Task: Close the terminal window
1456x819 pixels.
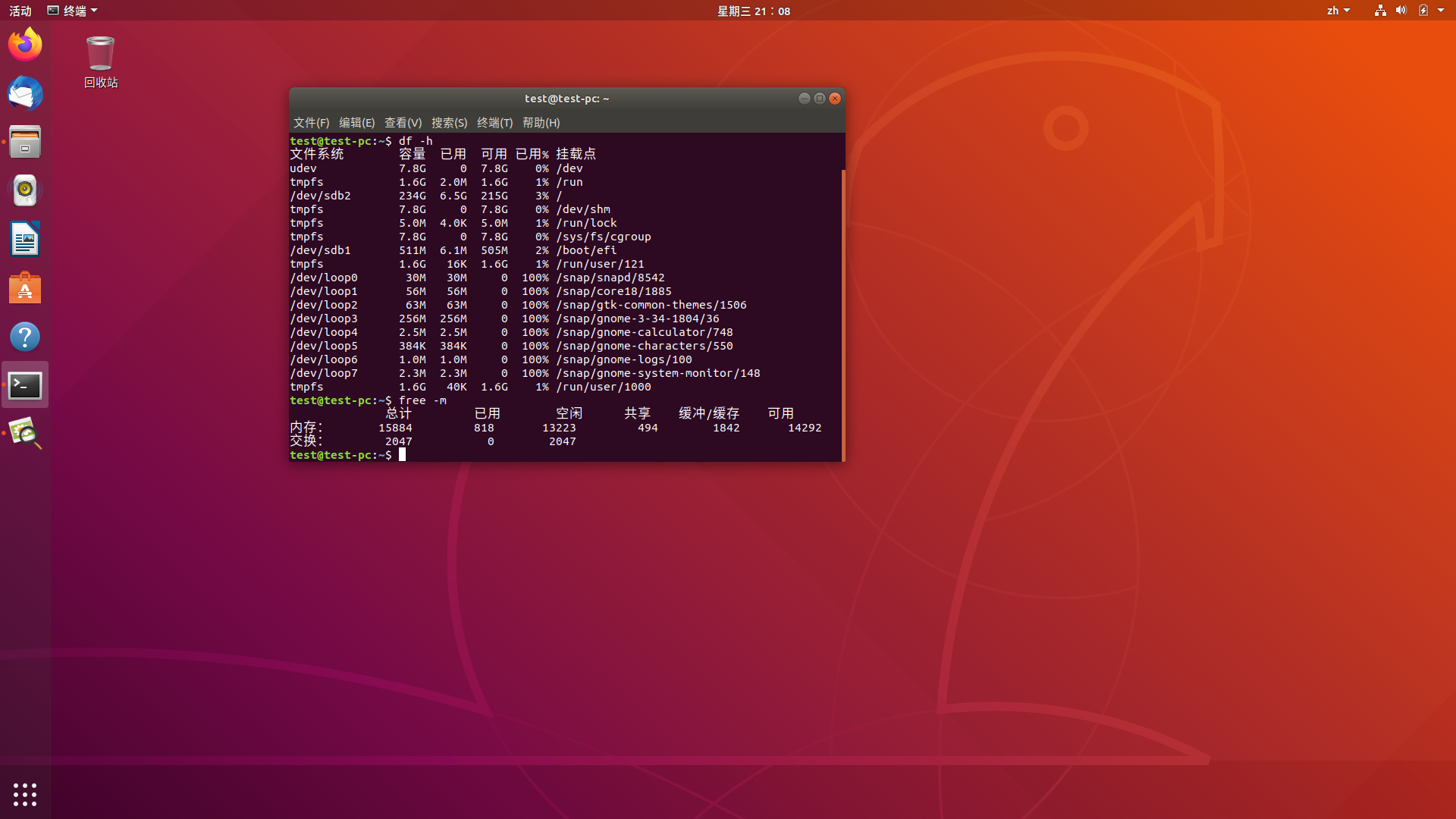Action: click(x=835, y=99)
